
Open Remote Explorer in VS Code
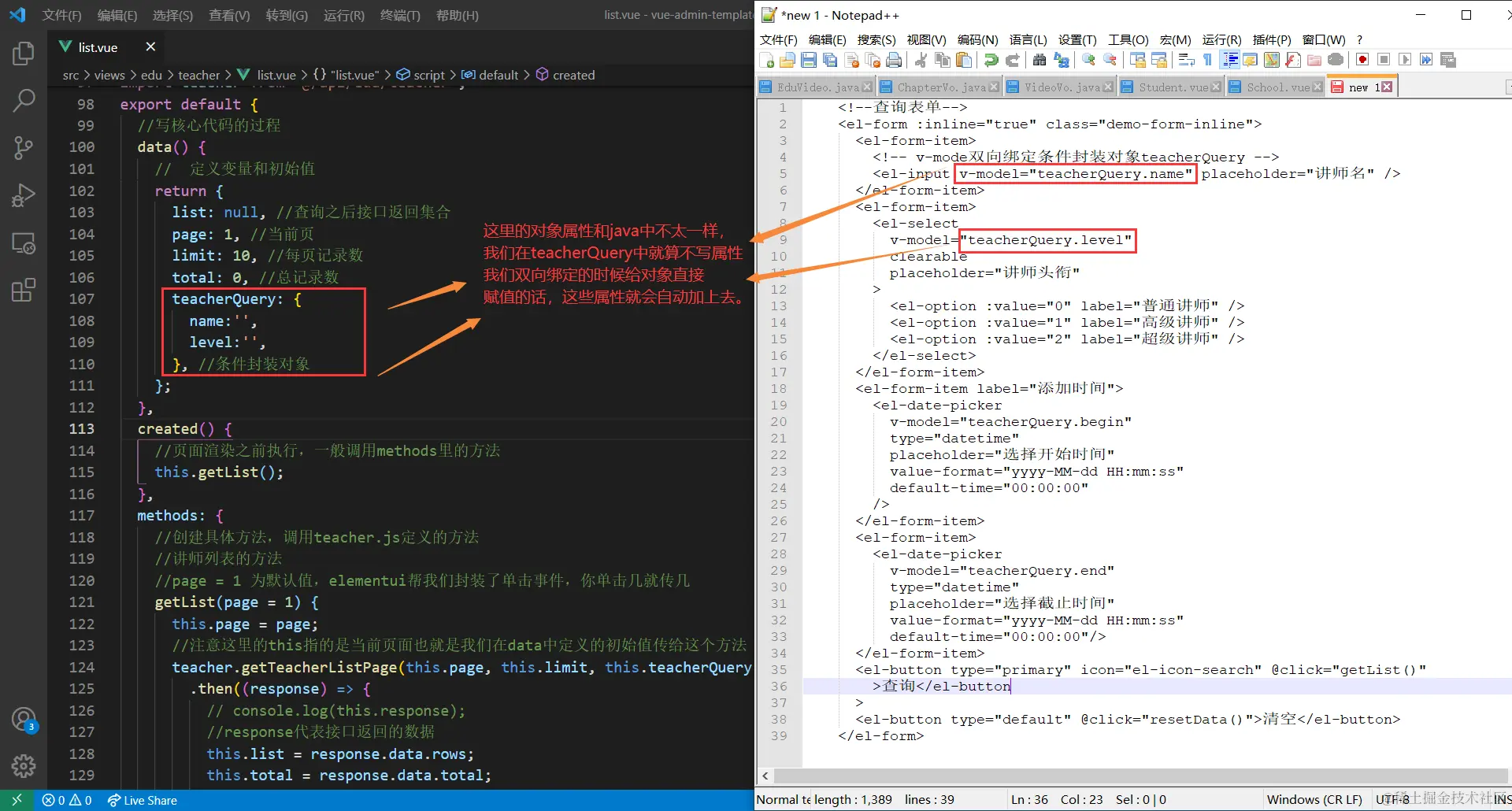point(24,243)
